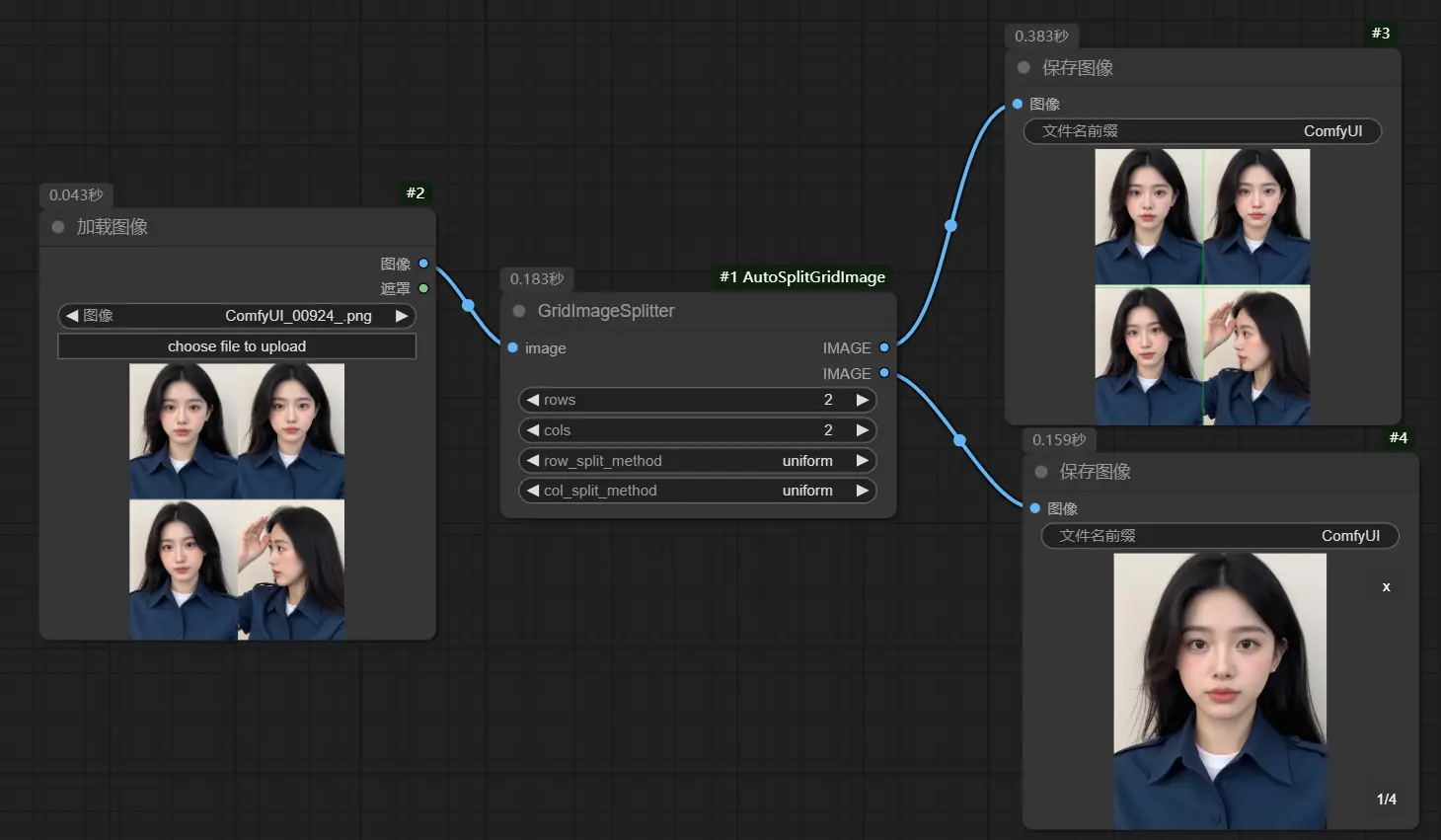Click the first IMAGE output port
Viewport: 1441px width, 840px height.
click(884, 347)
